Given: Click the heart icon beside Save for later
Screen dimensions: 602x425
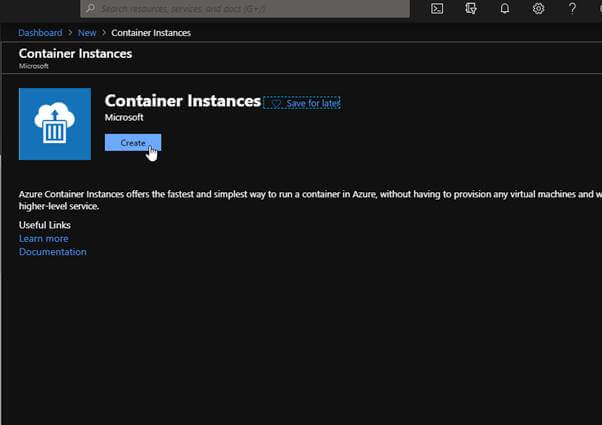Looking at the screenshot, I should click(x=276, y=104).
